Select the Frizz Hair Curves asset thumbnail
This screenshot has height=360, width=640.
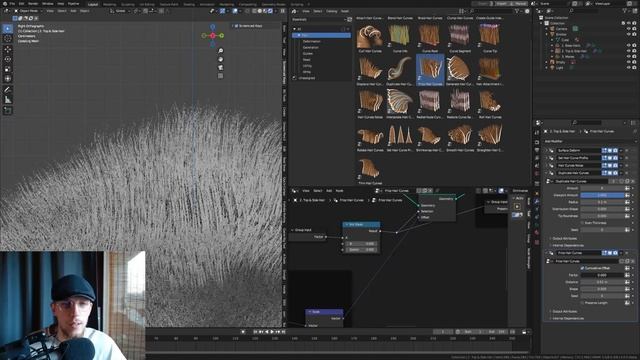430,69
